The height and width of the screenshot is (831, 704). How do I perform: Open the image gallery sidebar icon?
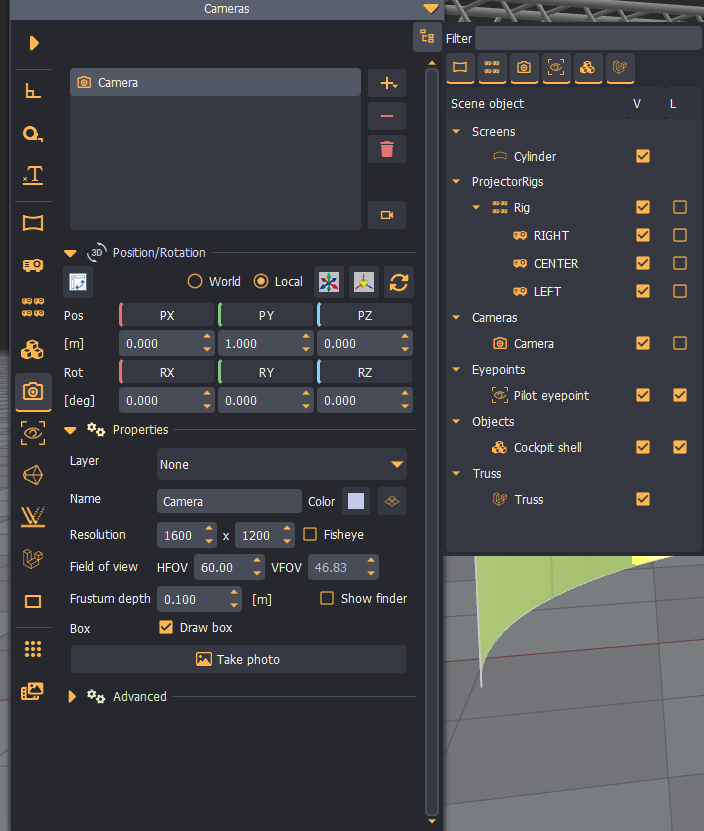coord(33,691)
